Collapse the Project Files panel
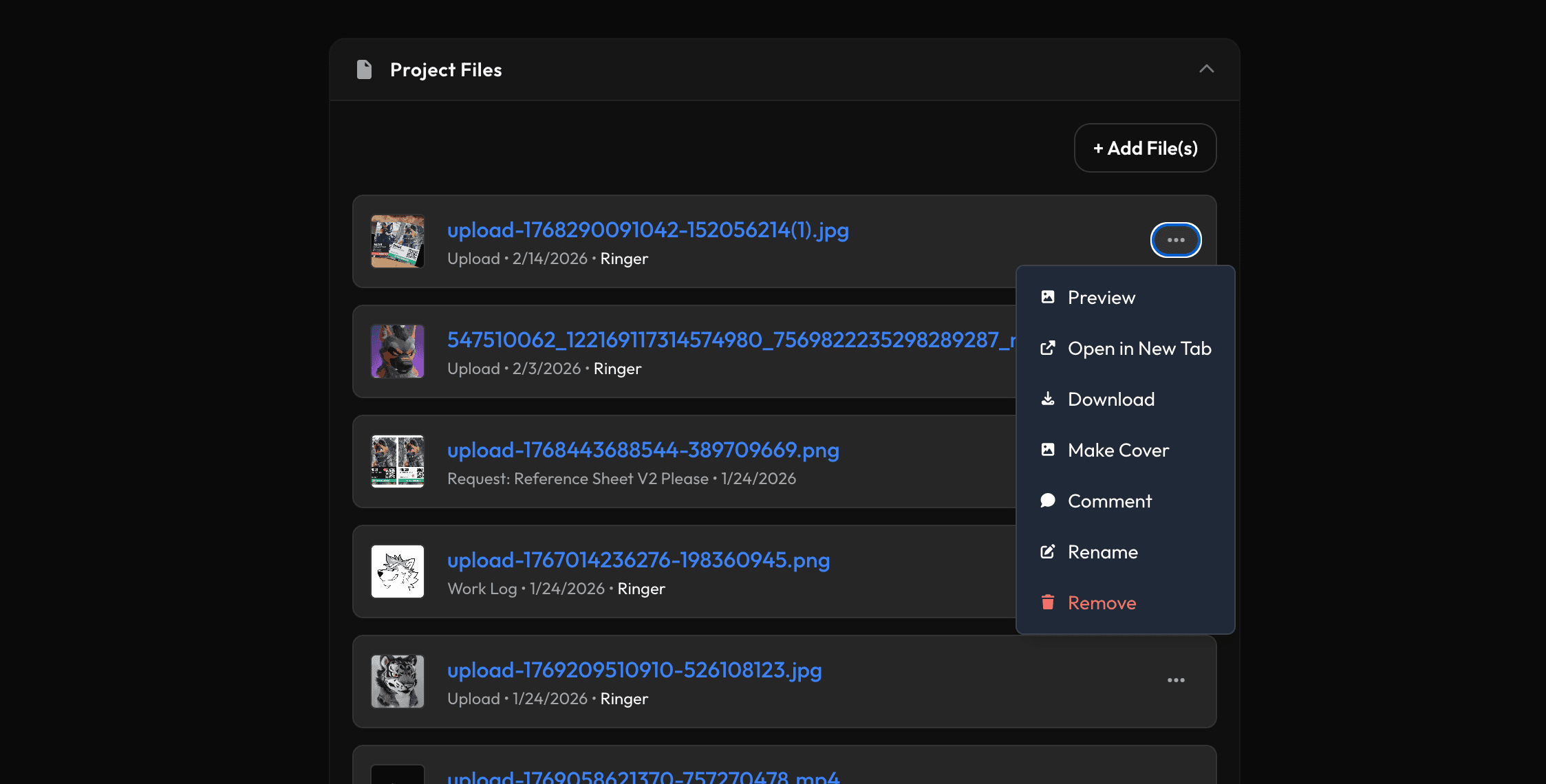 [x=1206, y=69]
